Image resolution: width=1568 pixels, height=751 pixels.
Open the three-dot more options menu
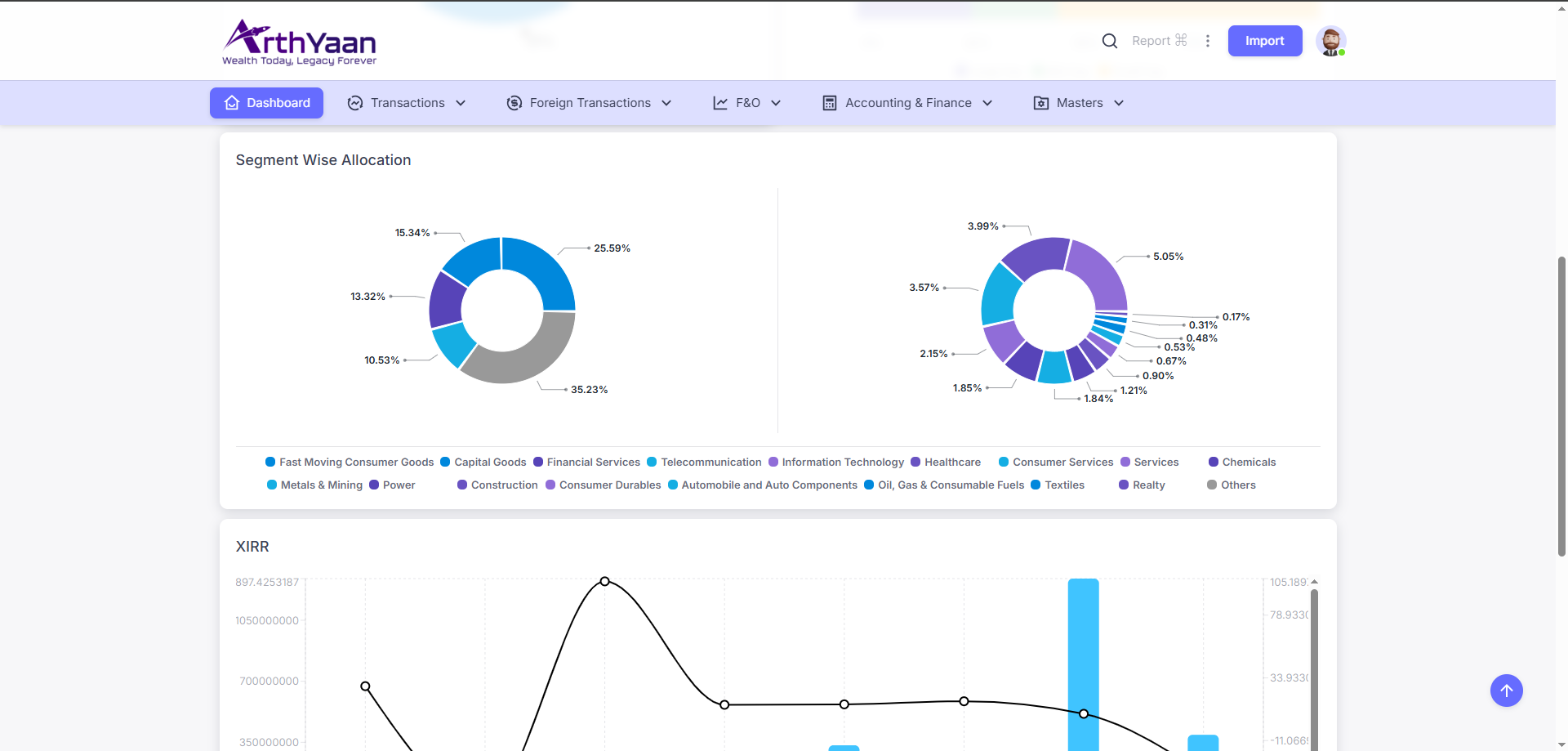(1208, 41)
